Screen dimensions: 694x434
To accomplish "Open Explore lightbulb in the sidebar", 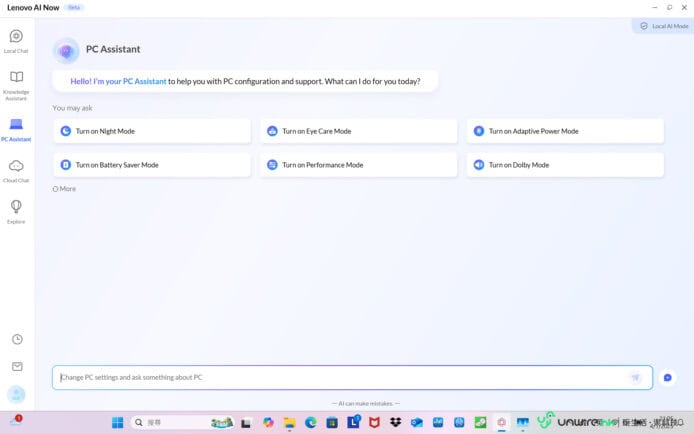I will click(x=16, y=211).
